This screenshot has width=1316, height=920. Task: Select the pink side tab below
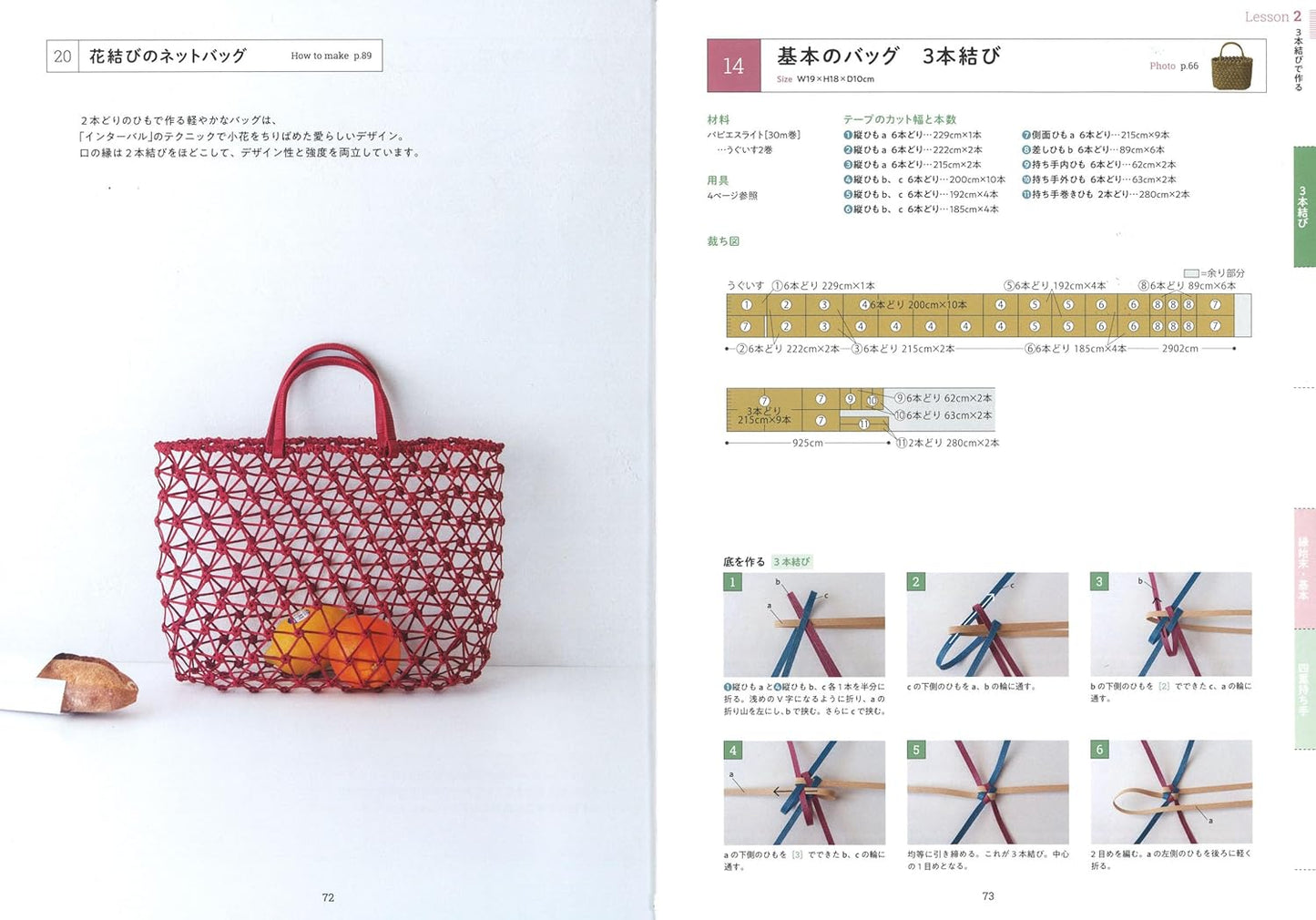(x=1304, y=568)
